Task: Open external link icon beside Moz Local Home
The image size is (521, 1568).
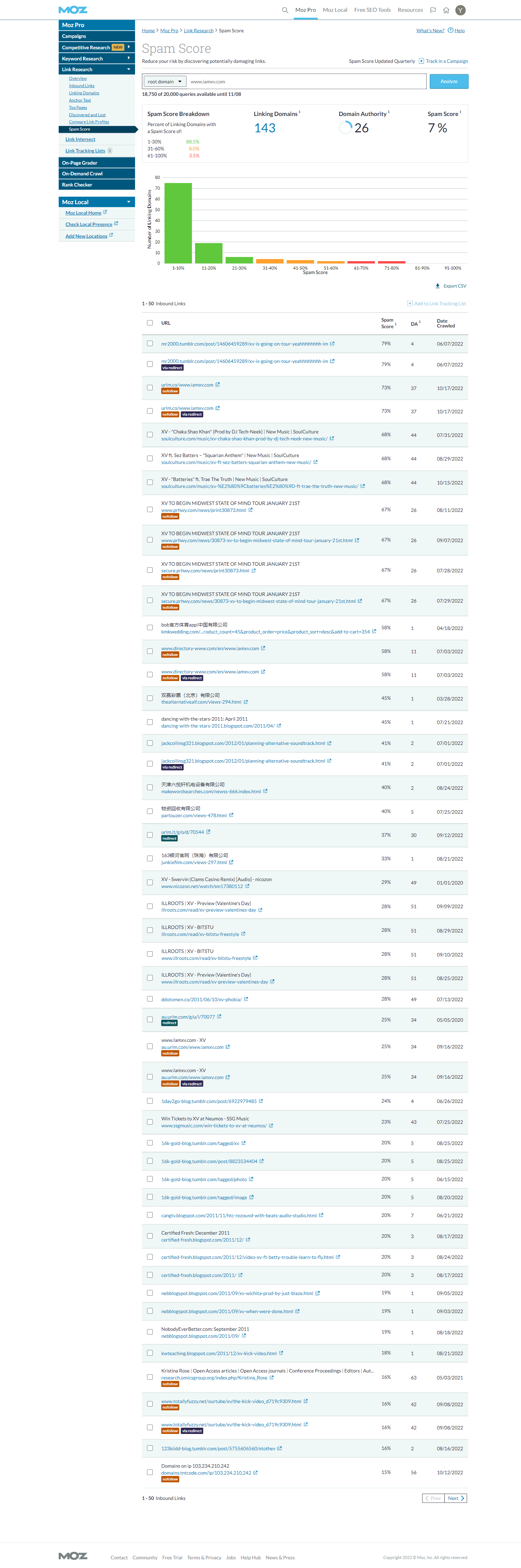Action: [x=105, y=213]
